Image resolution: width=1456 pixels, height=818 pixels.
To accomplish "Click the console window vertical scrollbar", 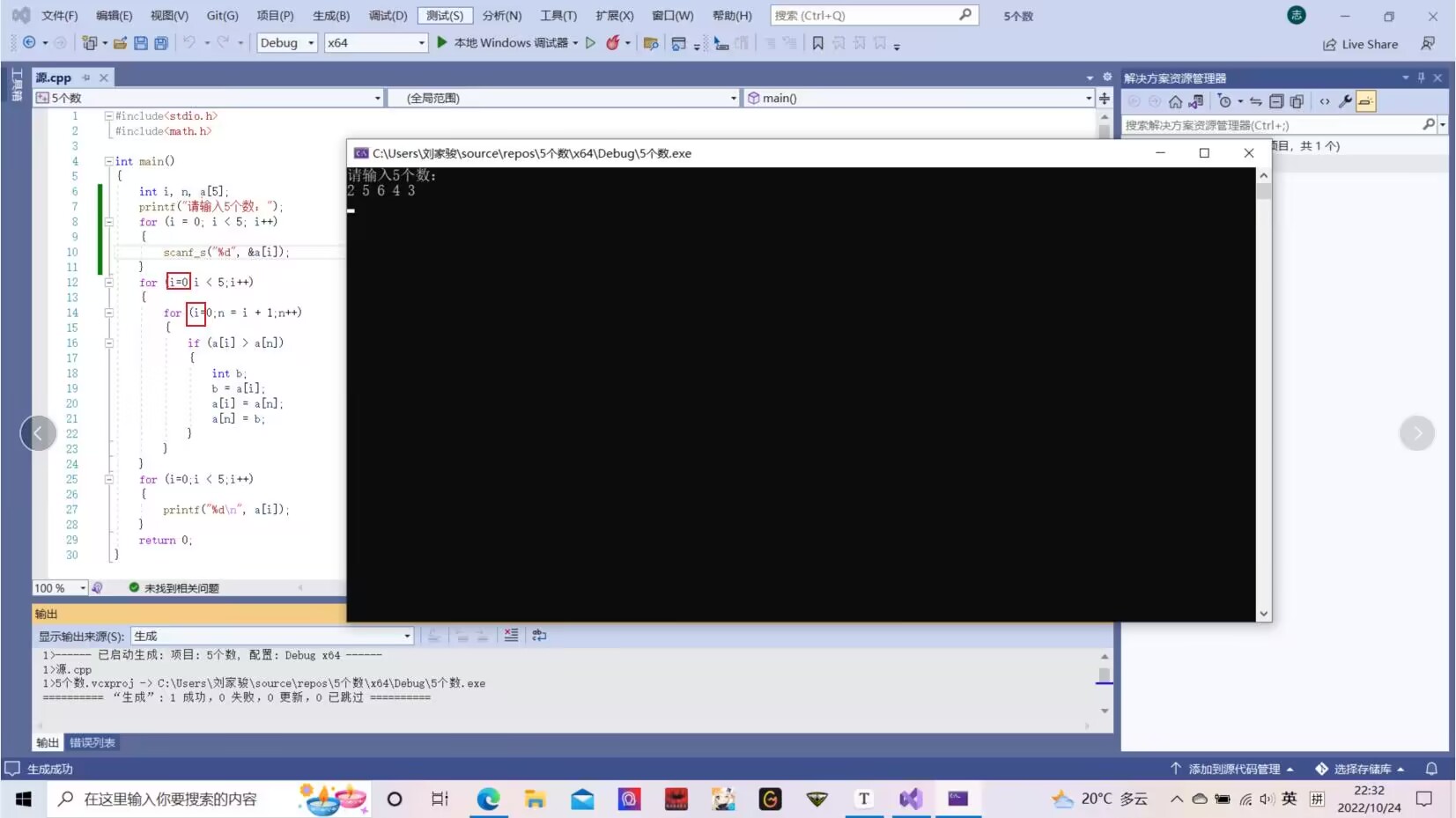I will tap(1263, 394).
